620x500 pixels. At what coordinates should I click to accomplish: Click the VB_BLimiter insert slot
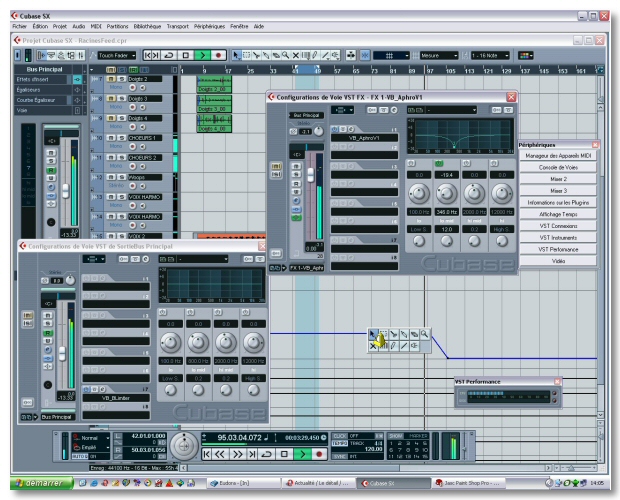pyautogui.click(x=116, y=398)
